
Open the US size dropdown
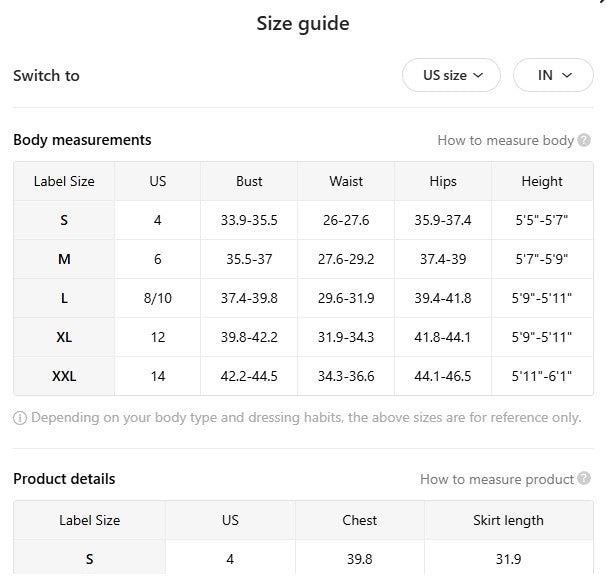[451, 75]
